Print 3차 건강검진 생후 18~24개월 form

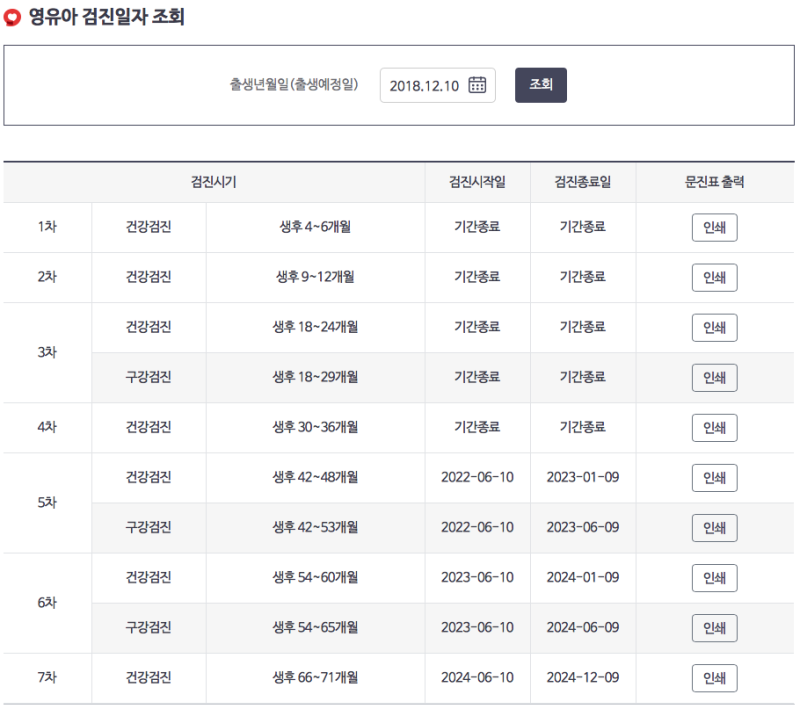tap(714, 327)
